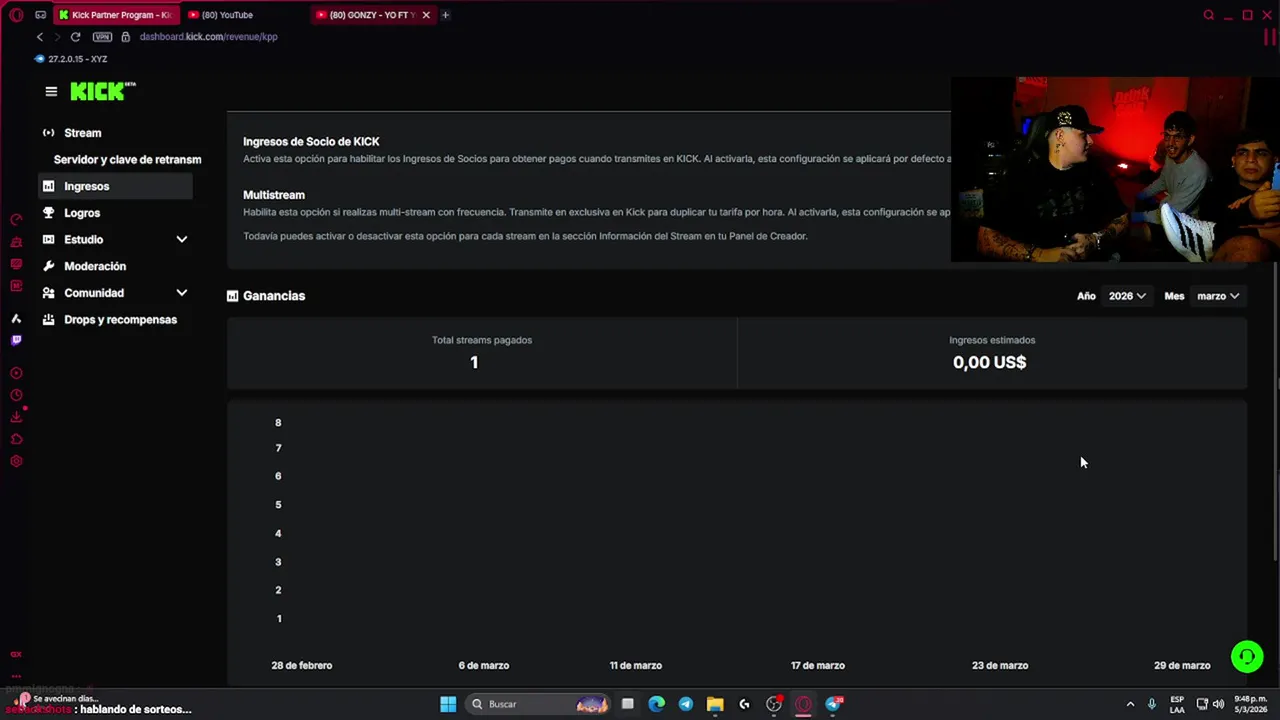Open browser search icon in title bar

[x=1208, y=15]
